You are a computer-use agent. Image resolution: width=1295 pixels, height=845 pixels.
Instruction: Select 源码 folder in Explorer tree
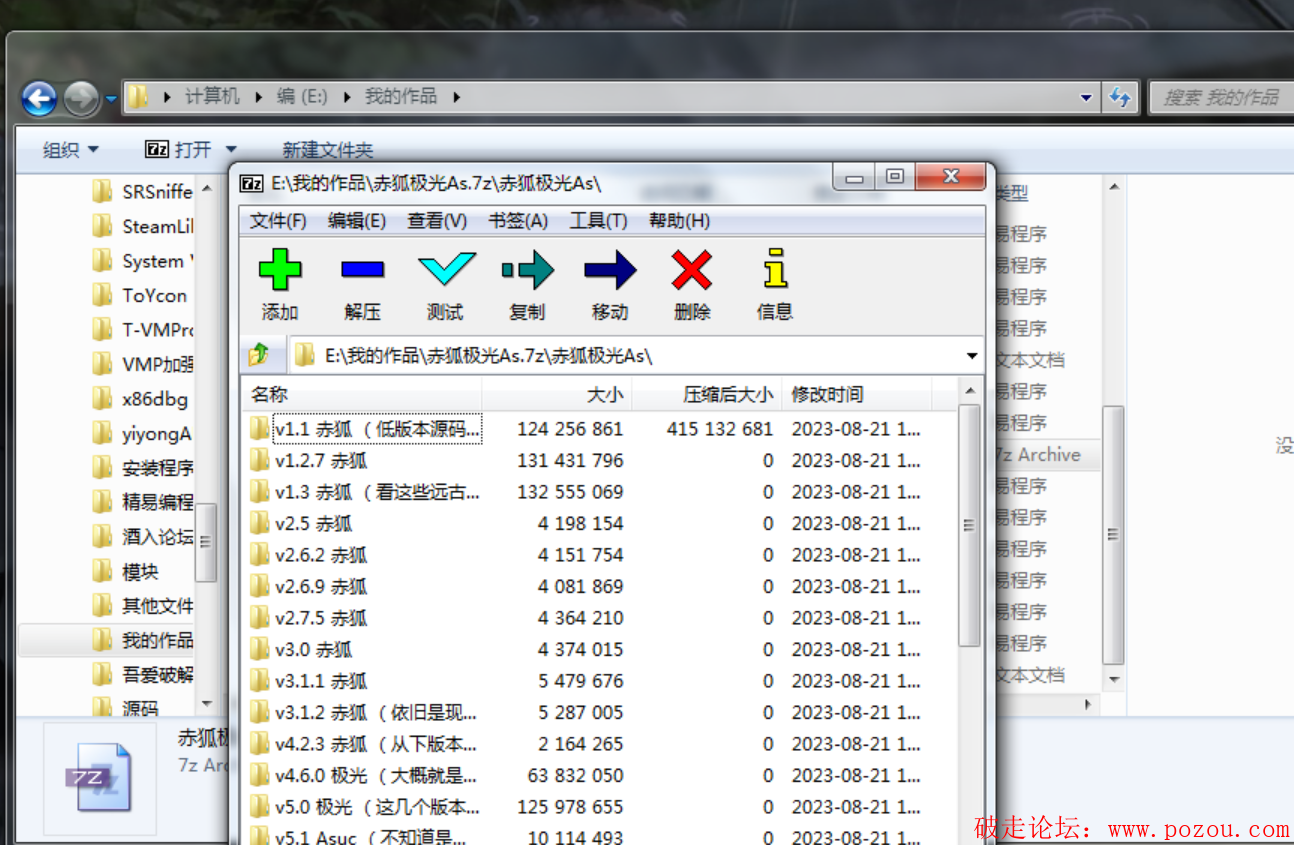pos(126,709)
